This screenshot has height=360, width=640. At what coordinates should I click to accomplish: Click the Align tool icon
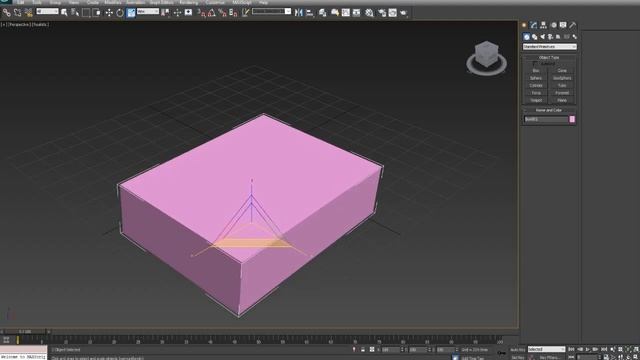coord(309,13)
